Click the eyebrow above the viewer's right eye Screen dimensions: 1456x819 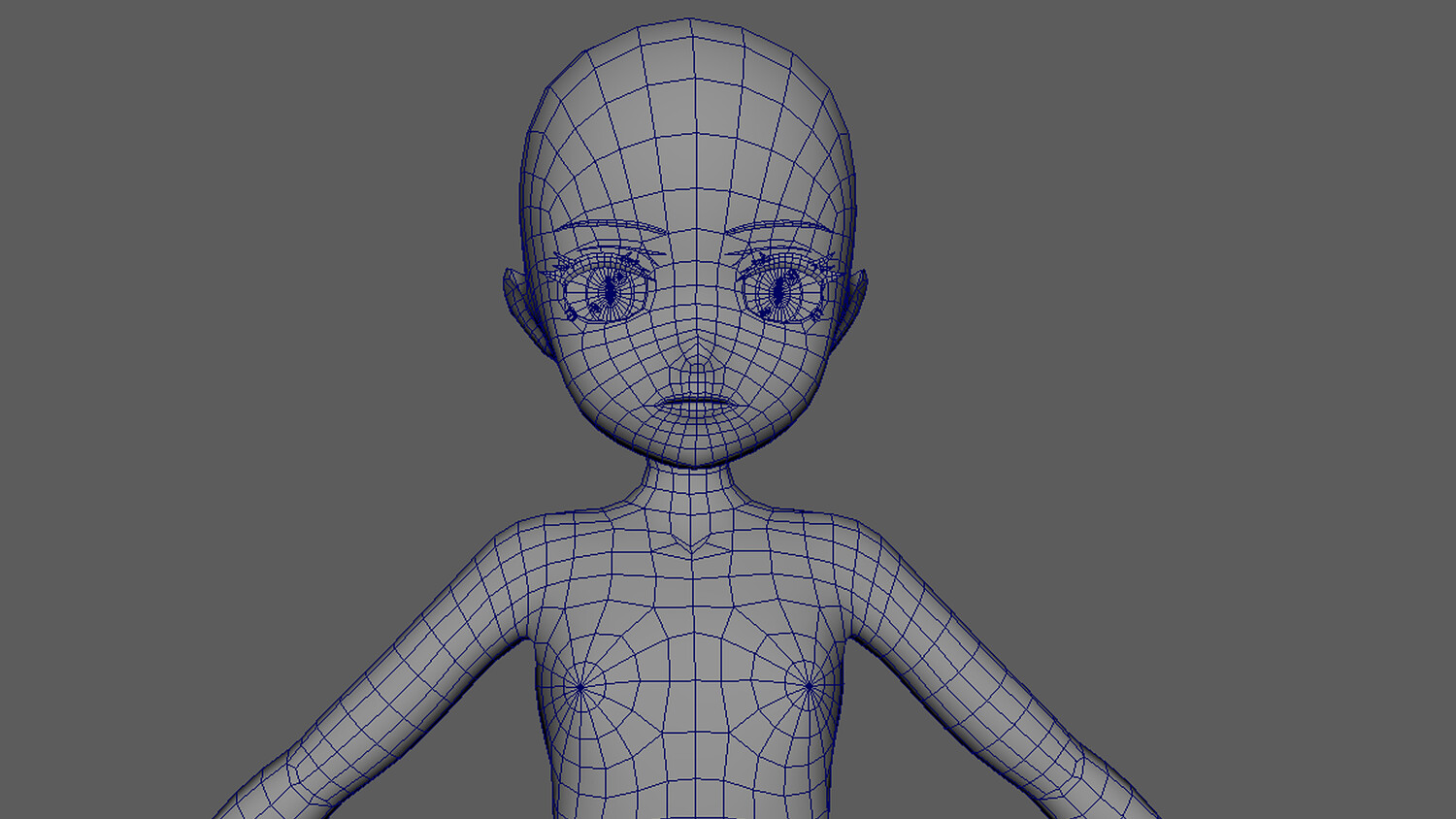[x=780, y=229]
